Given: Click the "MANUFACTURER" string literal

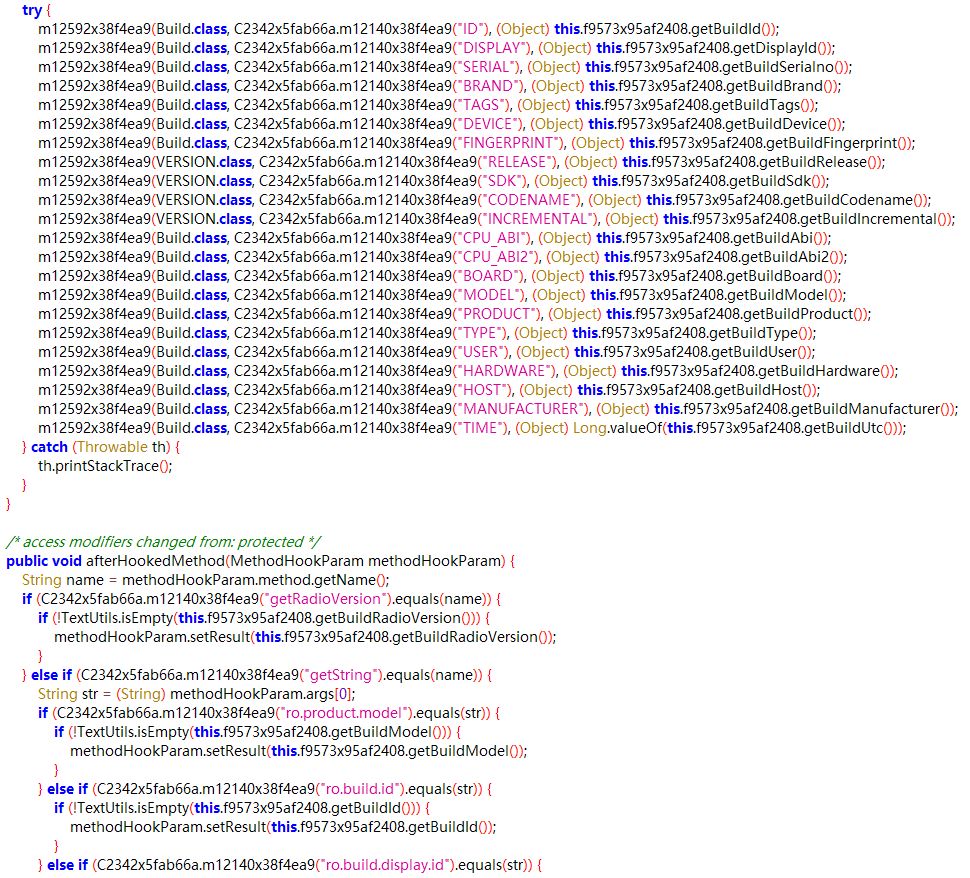Looking at the screenshot, I should (x=520, y=409).
